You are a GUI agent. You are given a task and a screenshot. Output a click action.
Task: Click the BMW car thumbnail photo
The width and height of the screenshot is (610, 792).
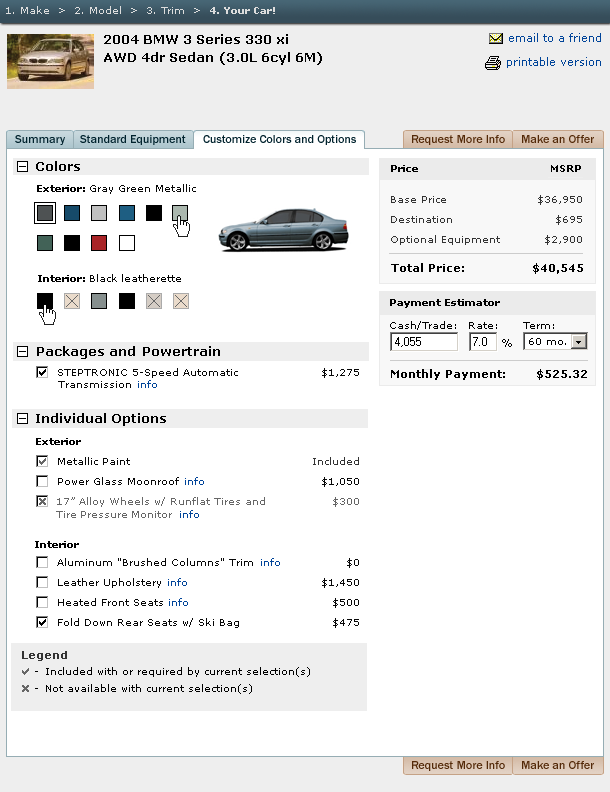tap(50, 61)
